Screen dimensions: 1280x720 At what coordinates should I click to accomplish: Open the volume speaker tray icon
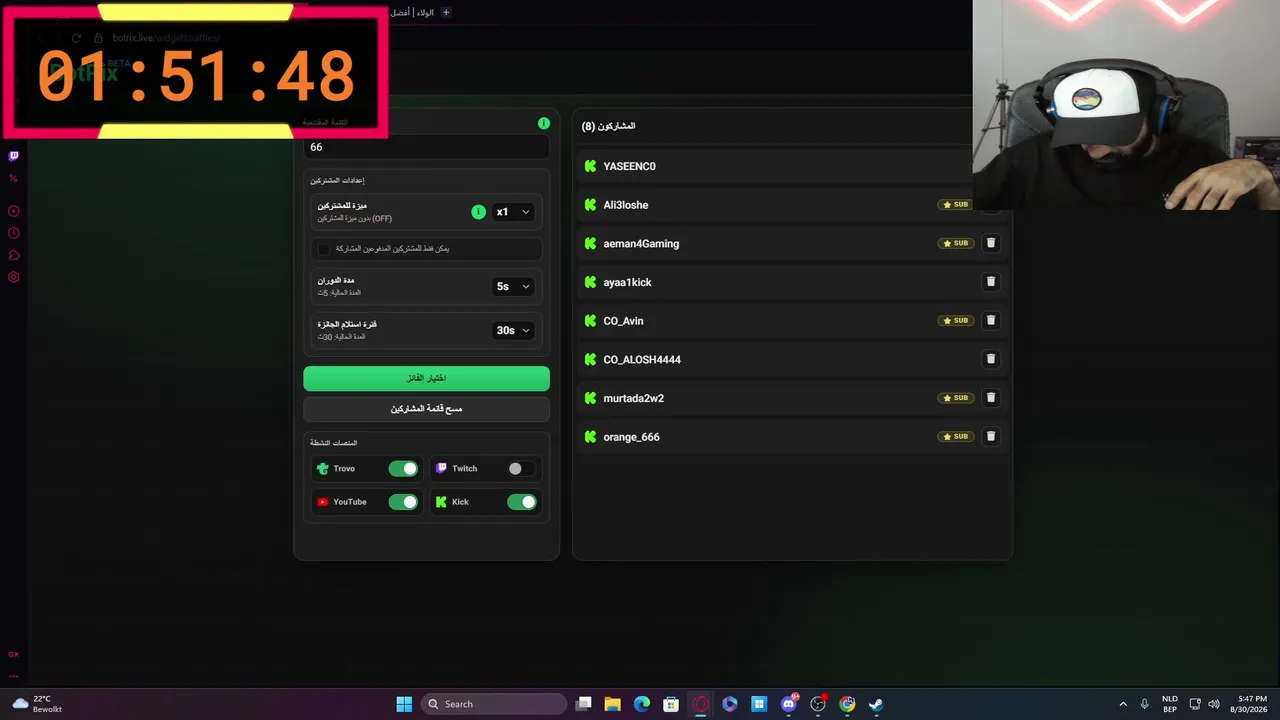(x=1213, y=704)
